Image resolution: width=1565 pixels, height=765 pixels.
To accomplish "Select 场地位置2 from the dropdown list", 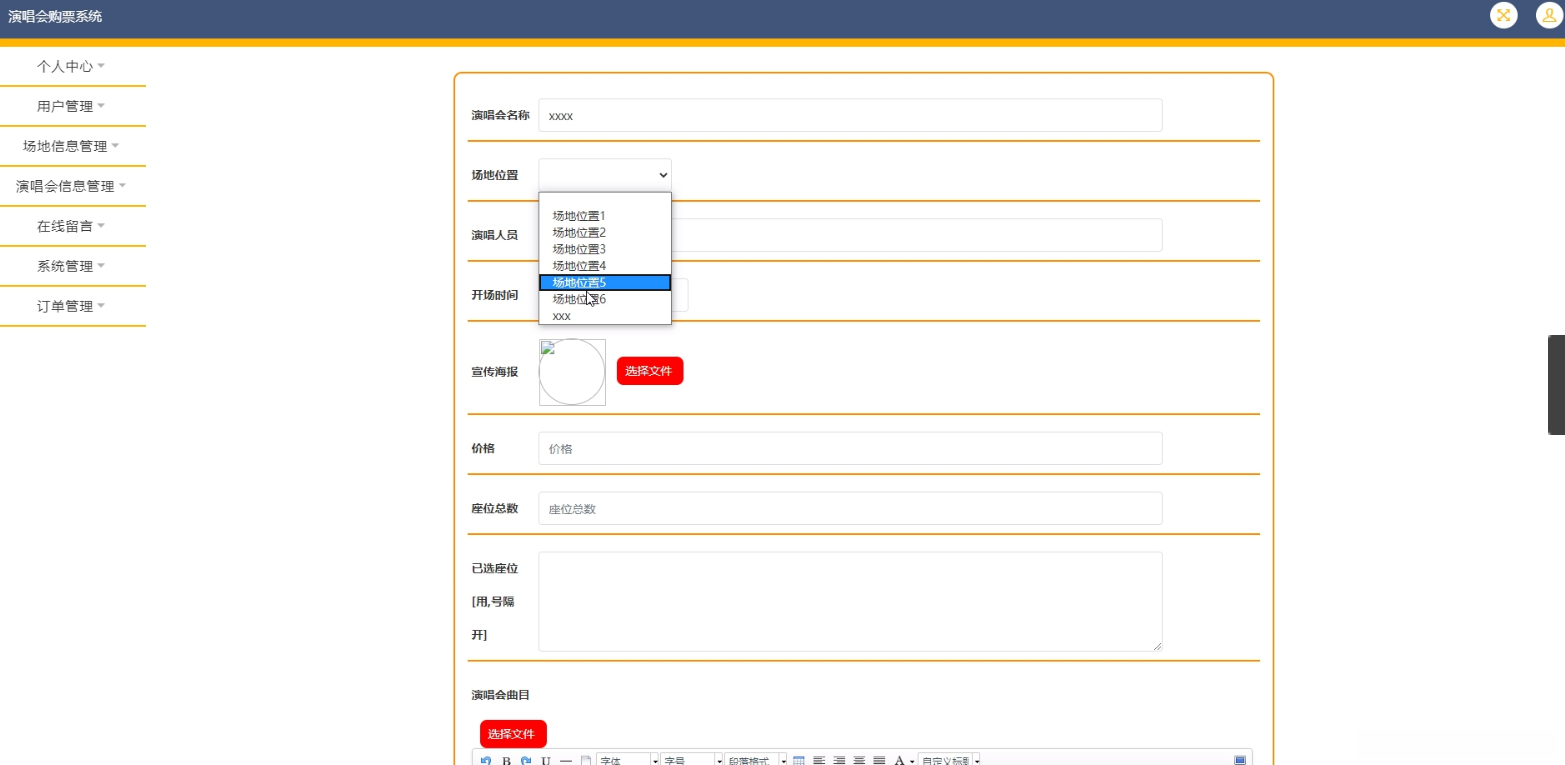I will point(605,232).
